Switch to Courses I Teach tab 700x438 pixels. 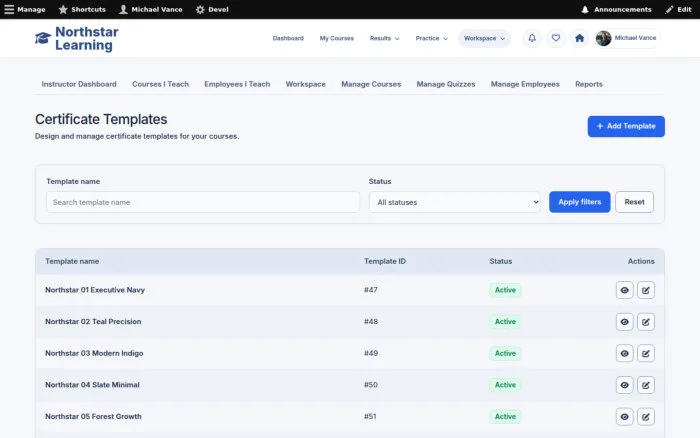160,84
